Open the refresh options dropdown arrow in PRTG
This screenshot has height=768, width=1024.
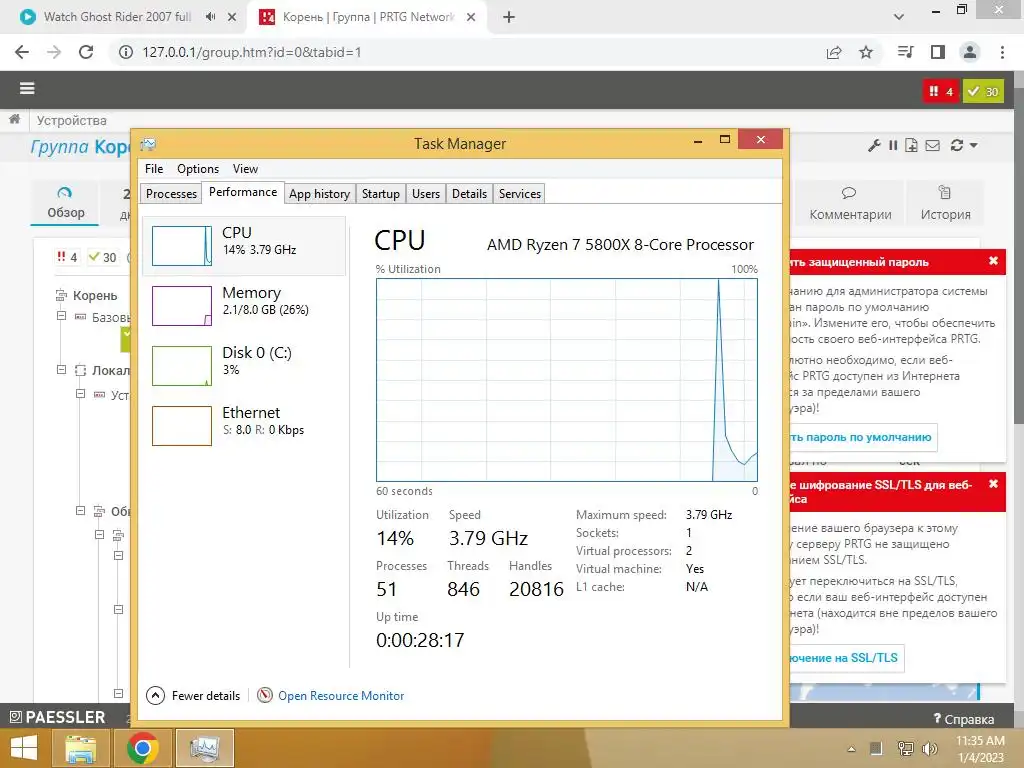pyautogui.click(x=974, y=146)
